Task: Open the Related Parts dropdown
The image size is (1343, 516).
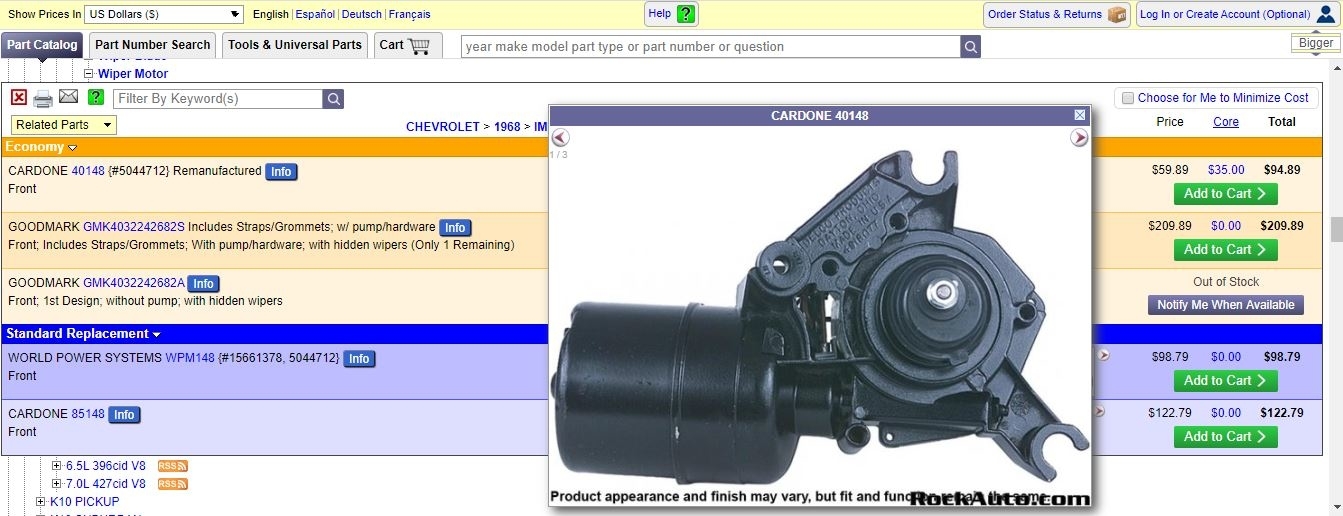Action: (x=64, y=125)
